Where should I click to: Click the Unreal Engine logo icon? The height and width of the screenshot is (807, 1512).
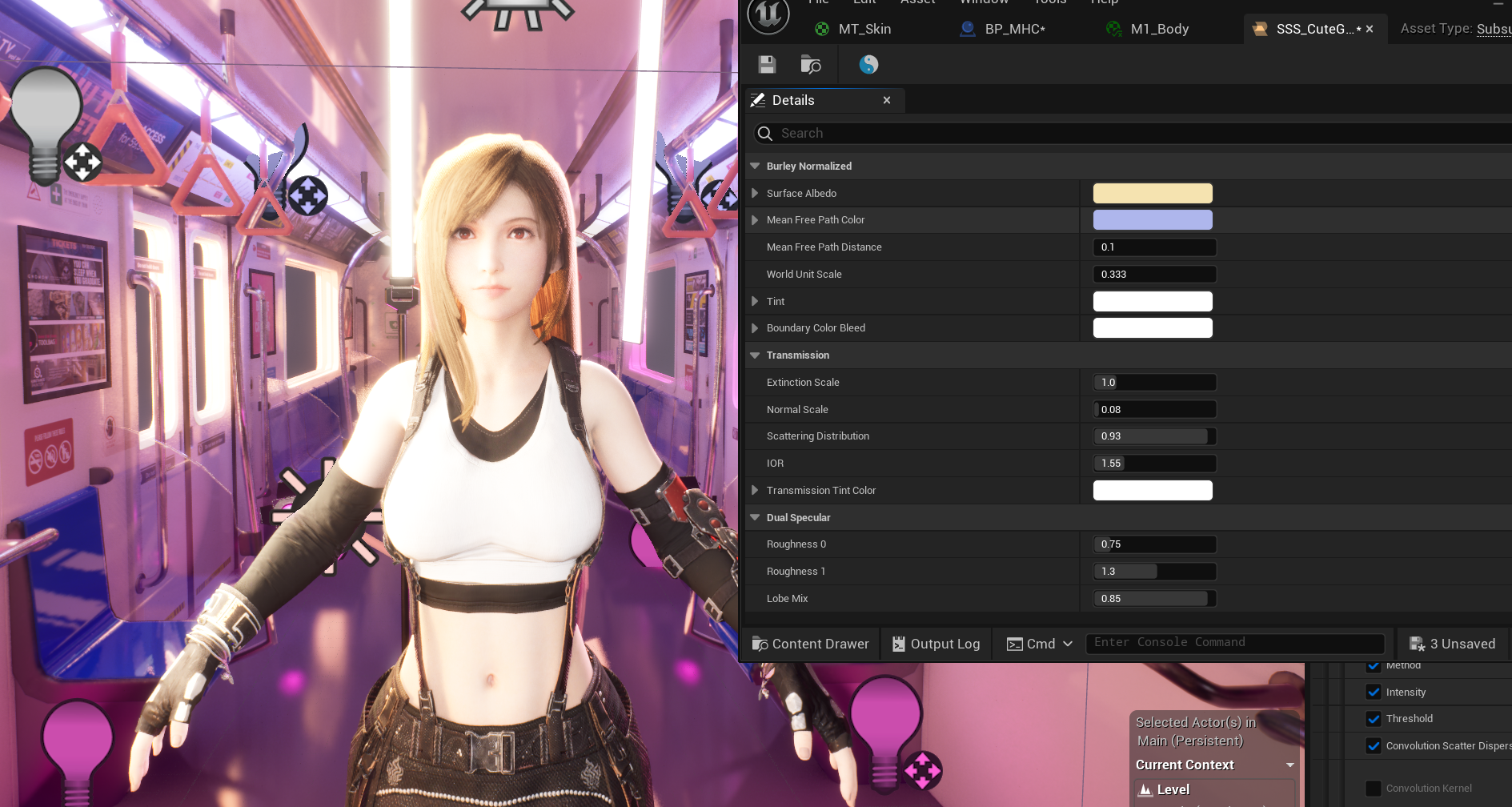click(x=768, y=14)
